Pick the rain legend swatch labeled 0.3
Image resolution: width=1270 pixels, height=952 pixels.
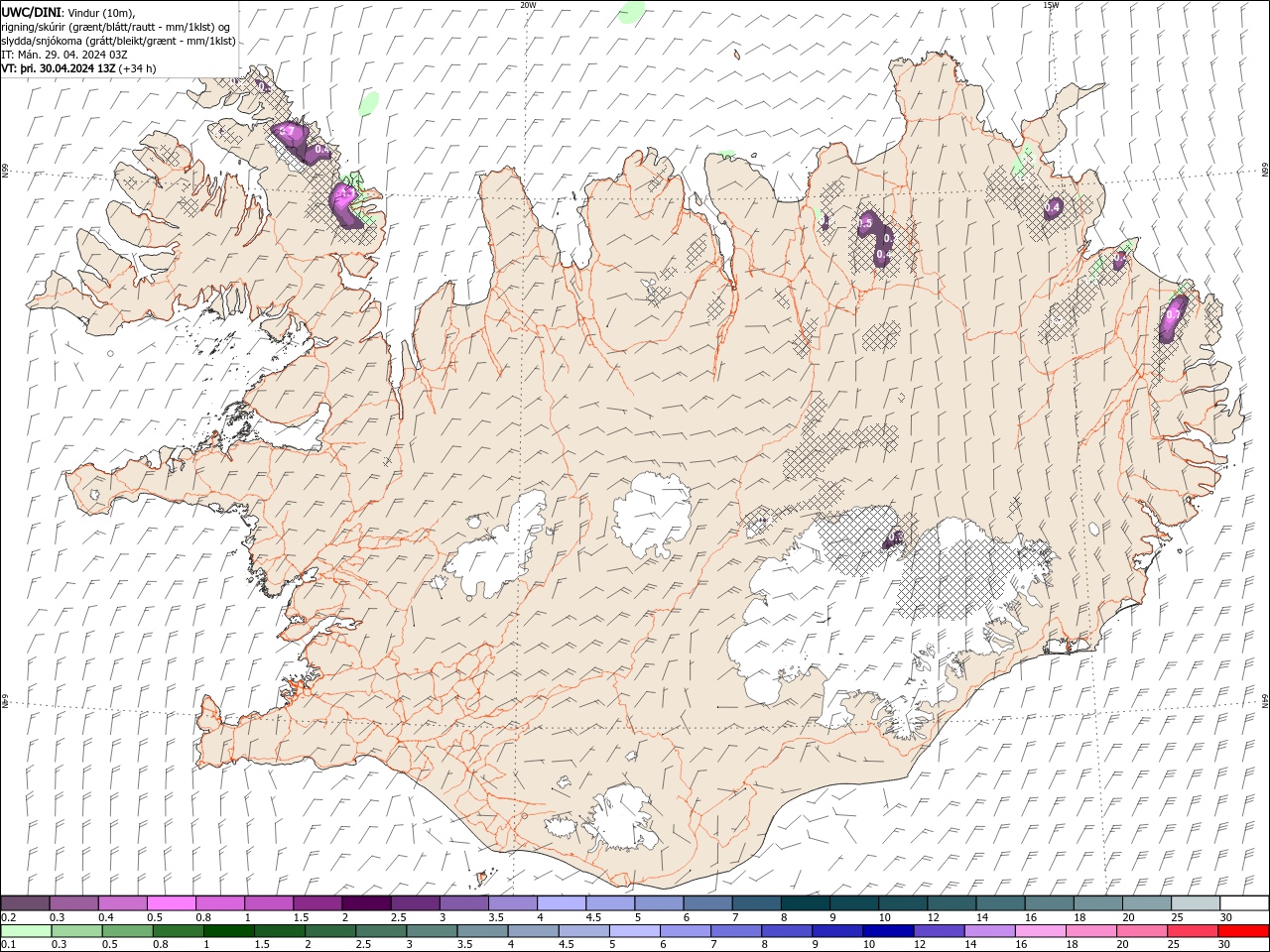76,931
